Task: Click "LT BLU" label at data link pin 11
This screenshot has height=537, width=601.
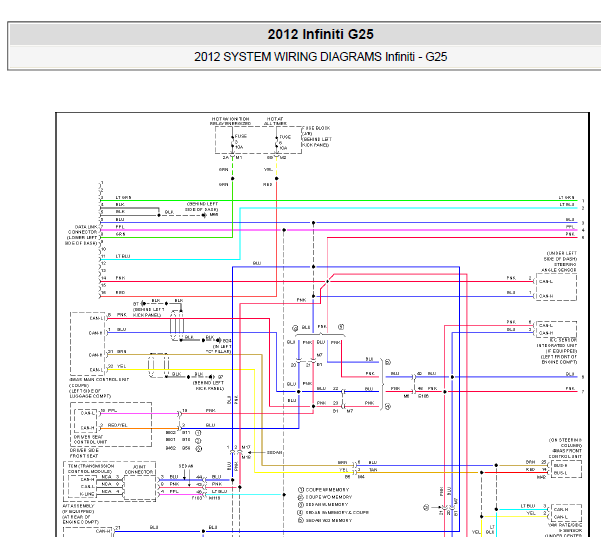Action: [x=123, y=256]
